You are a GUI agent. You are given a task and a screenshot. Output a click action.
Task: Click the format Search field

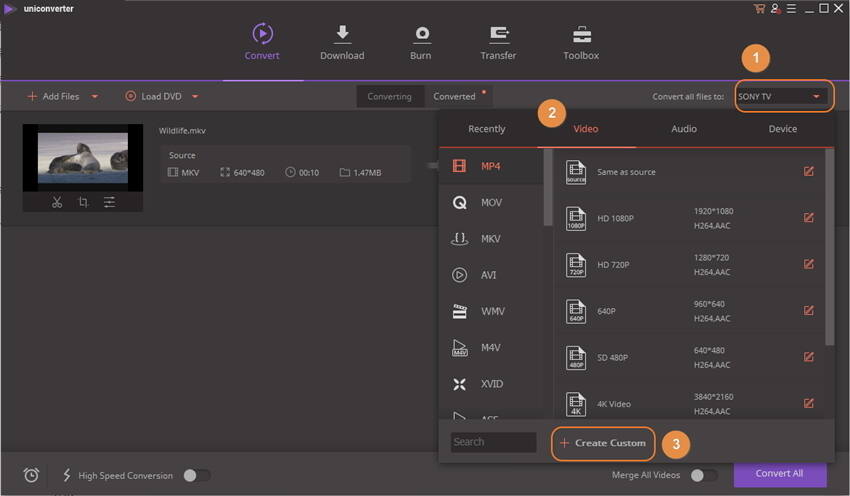tap(493, 442)
